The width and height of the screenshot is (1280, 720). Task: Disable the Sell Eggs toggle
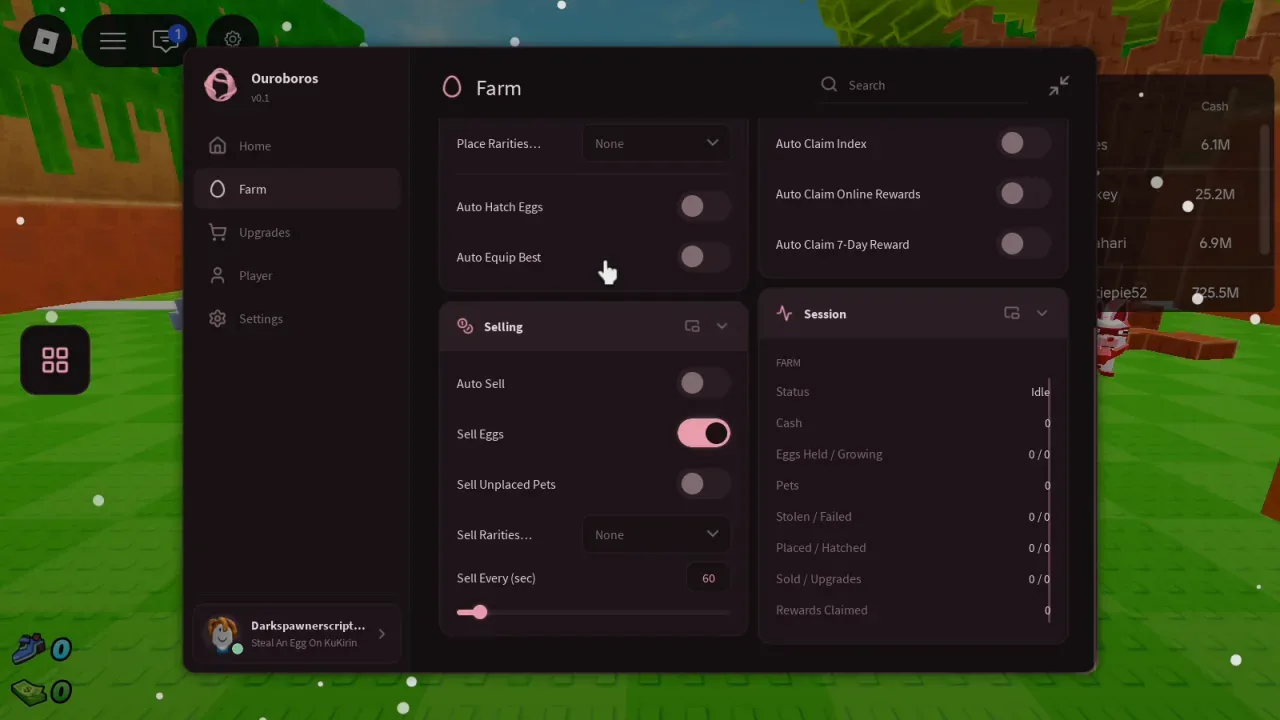point(704,433)
